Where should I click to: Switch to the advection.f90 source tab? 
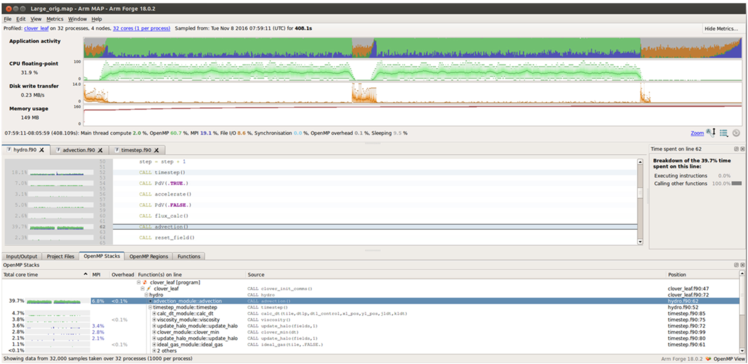click(x=79, y=150)
